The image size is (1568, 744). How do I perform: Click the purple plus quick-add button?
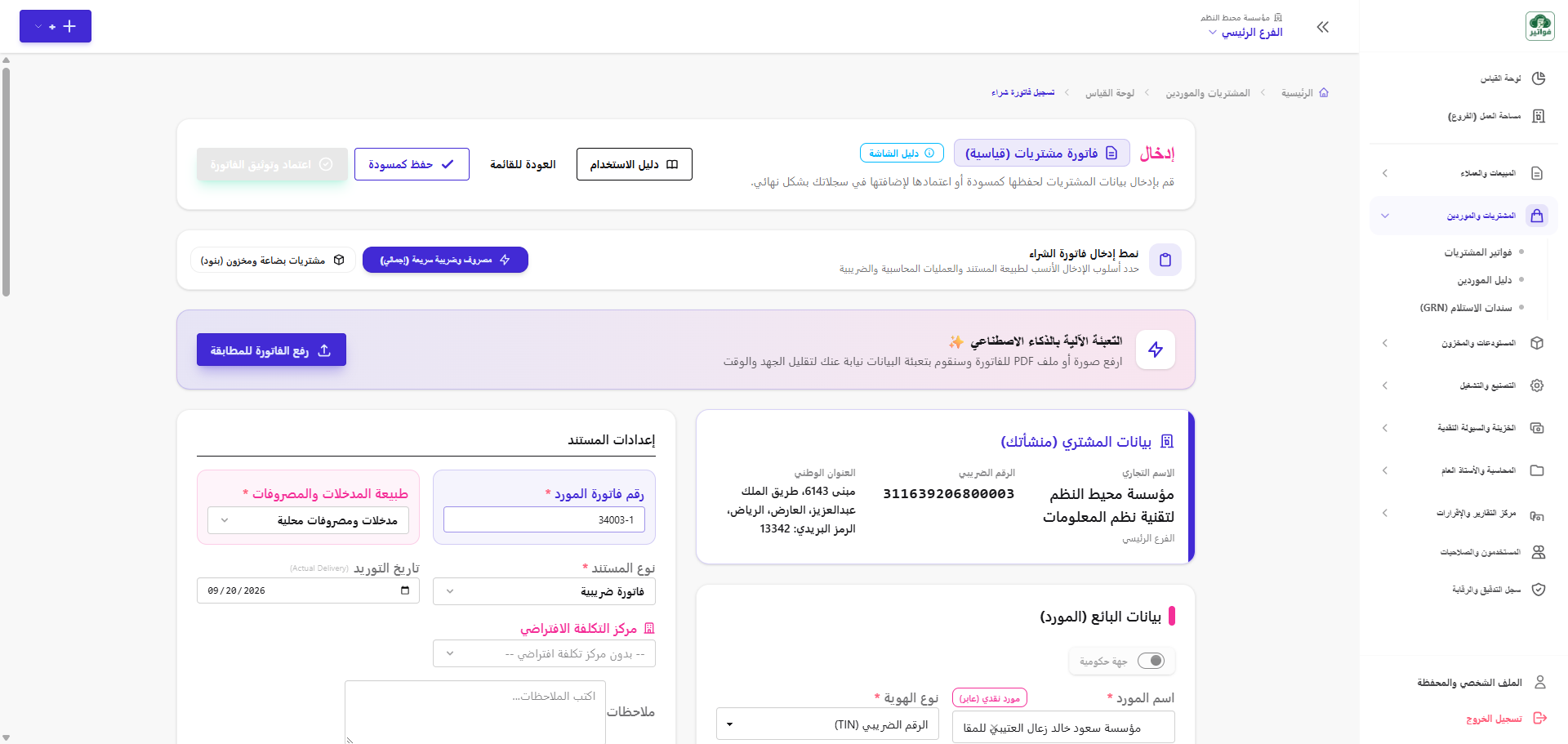coord(56,26)
